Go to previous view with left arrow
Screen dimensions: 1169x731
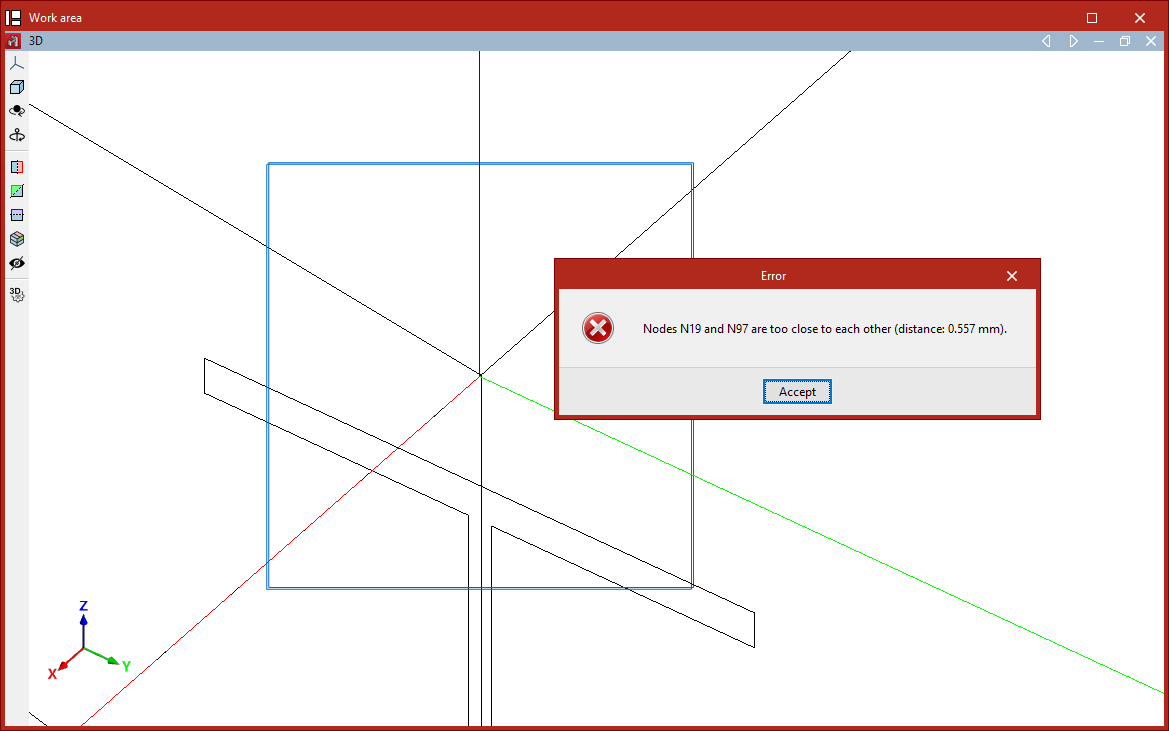[1046, 41]
